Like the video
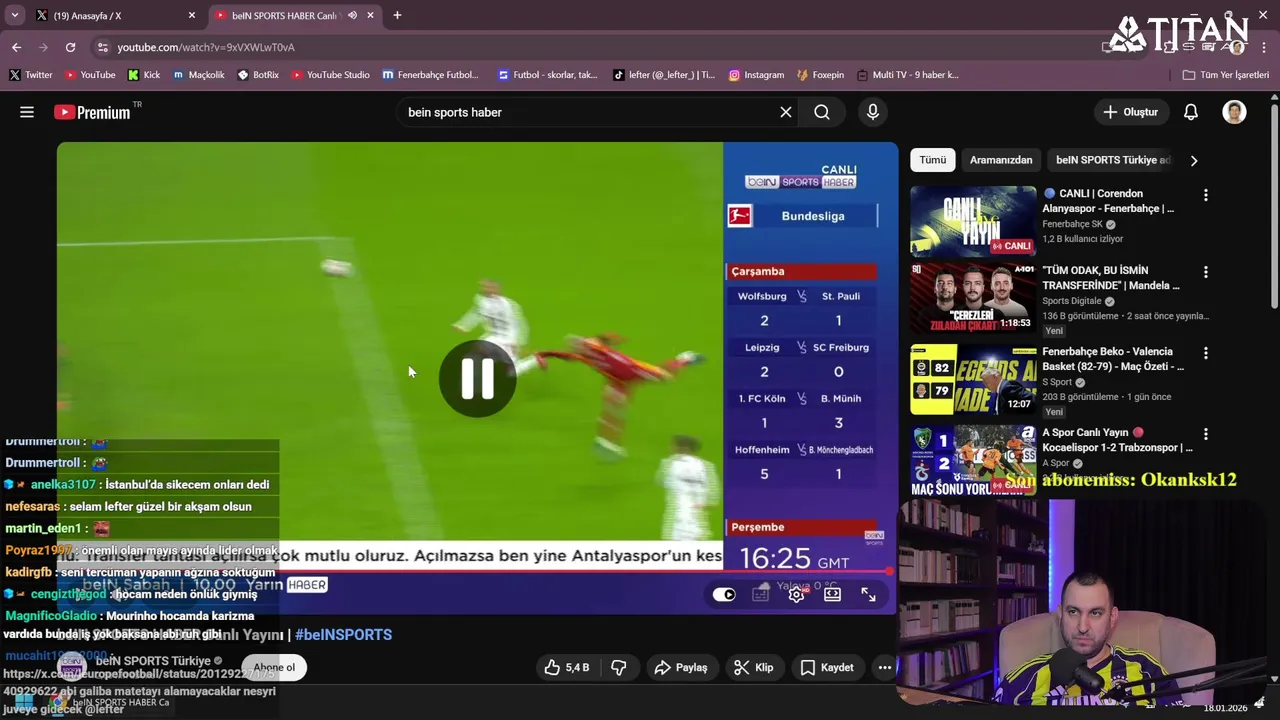Viewport: 1280px width, 720px height. pyautogui.click(x=567, y=667)
